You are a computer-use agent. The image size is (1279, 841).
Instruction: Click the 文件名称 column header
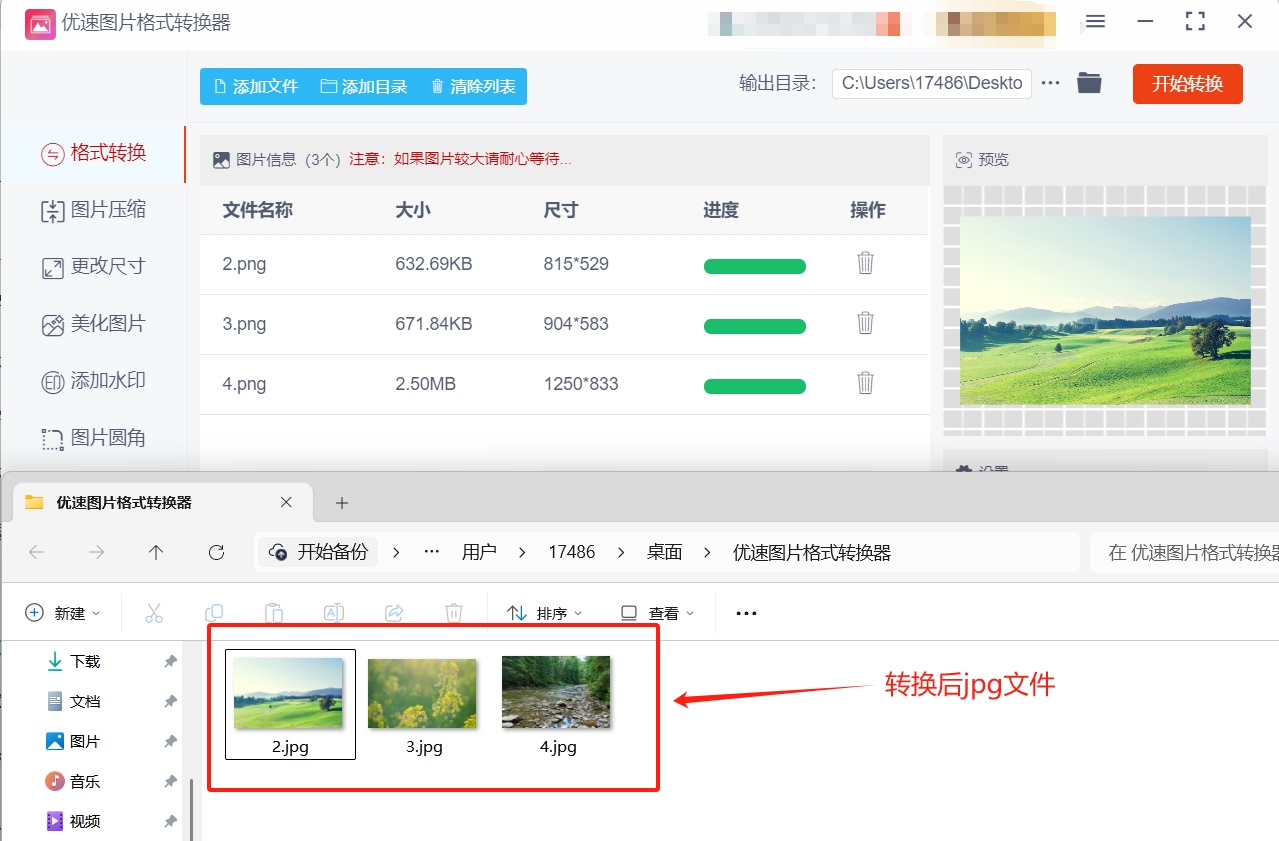click(x=257, y=210)
